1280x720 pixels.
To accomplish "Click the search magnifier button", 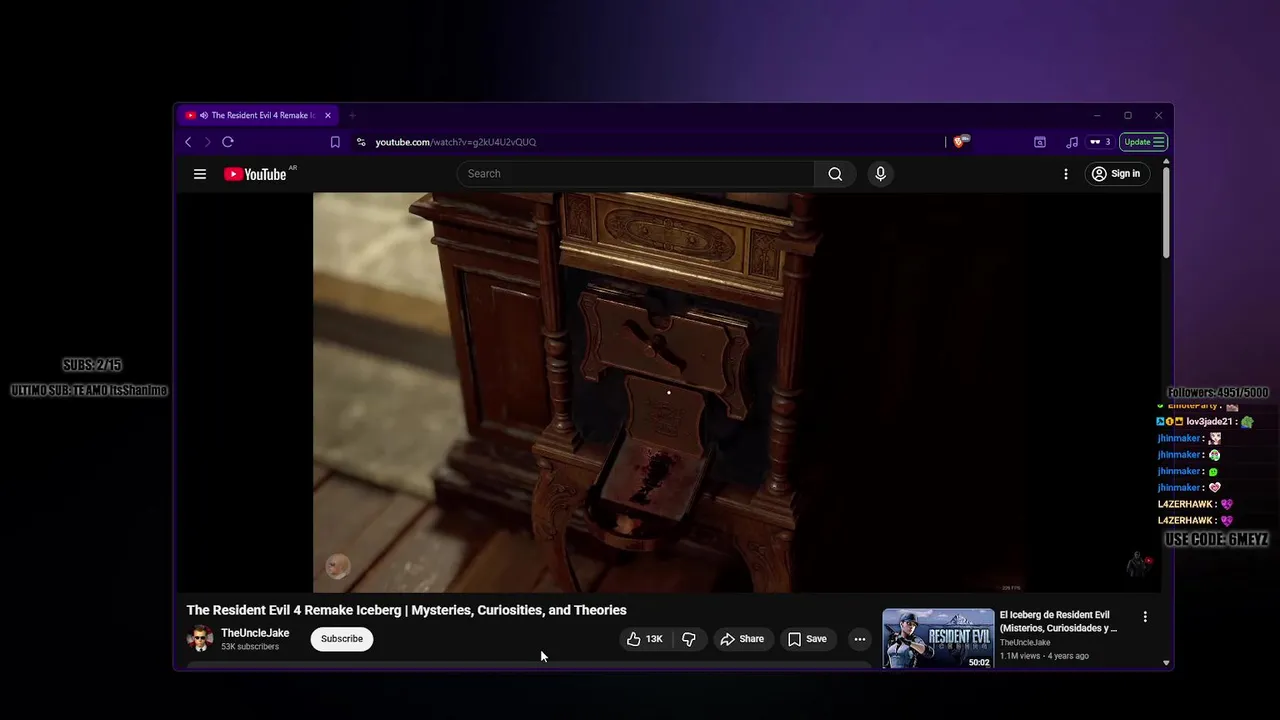I will click(x=835, y=174).
